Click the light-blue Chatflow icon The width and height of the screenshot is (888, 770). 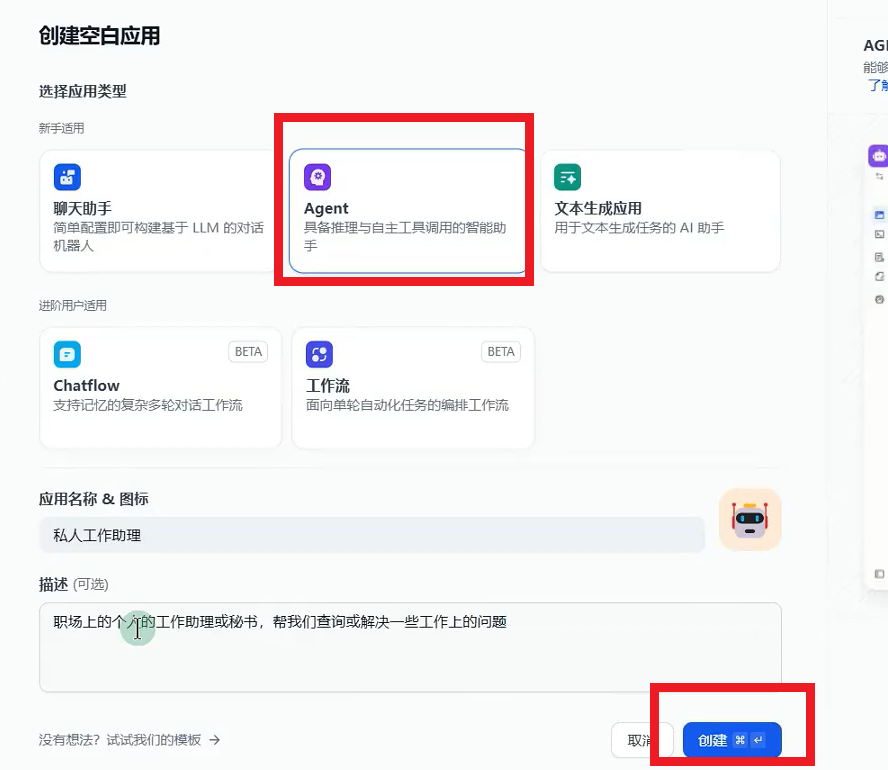coord(67,354)
